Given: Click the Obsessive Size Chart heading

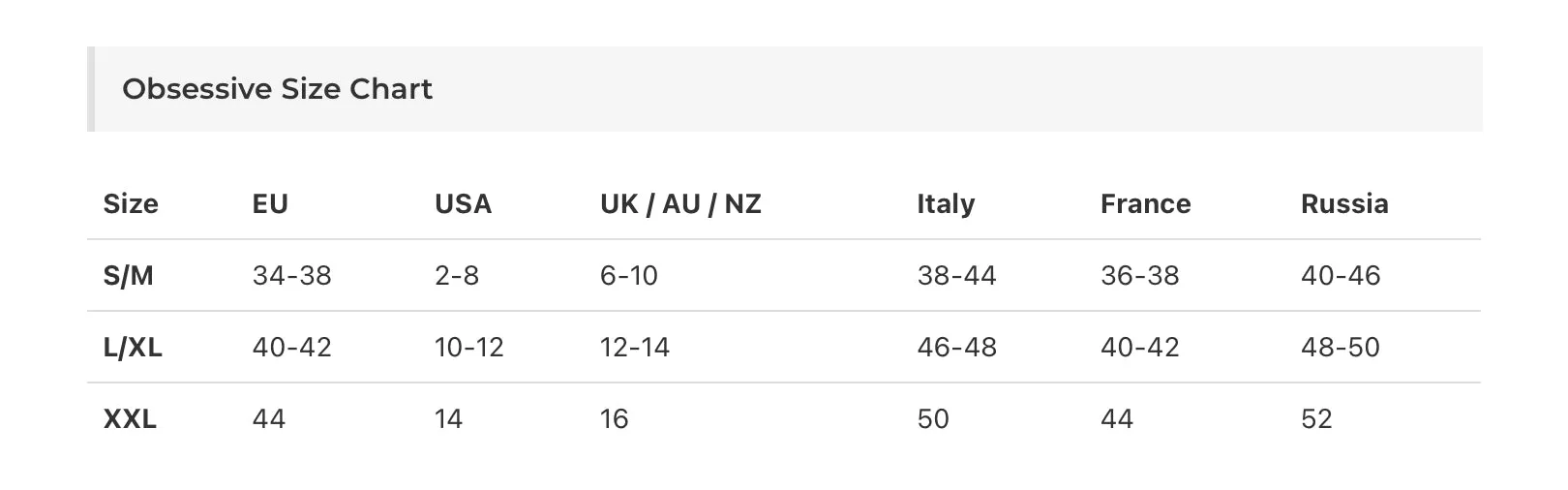Looking at the screenshot, I should 277,89.
